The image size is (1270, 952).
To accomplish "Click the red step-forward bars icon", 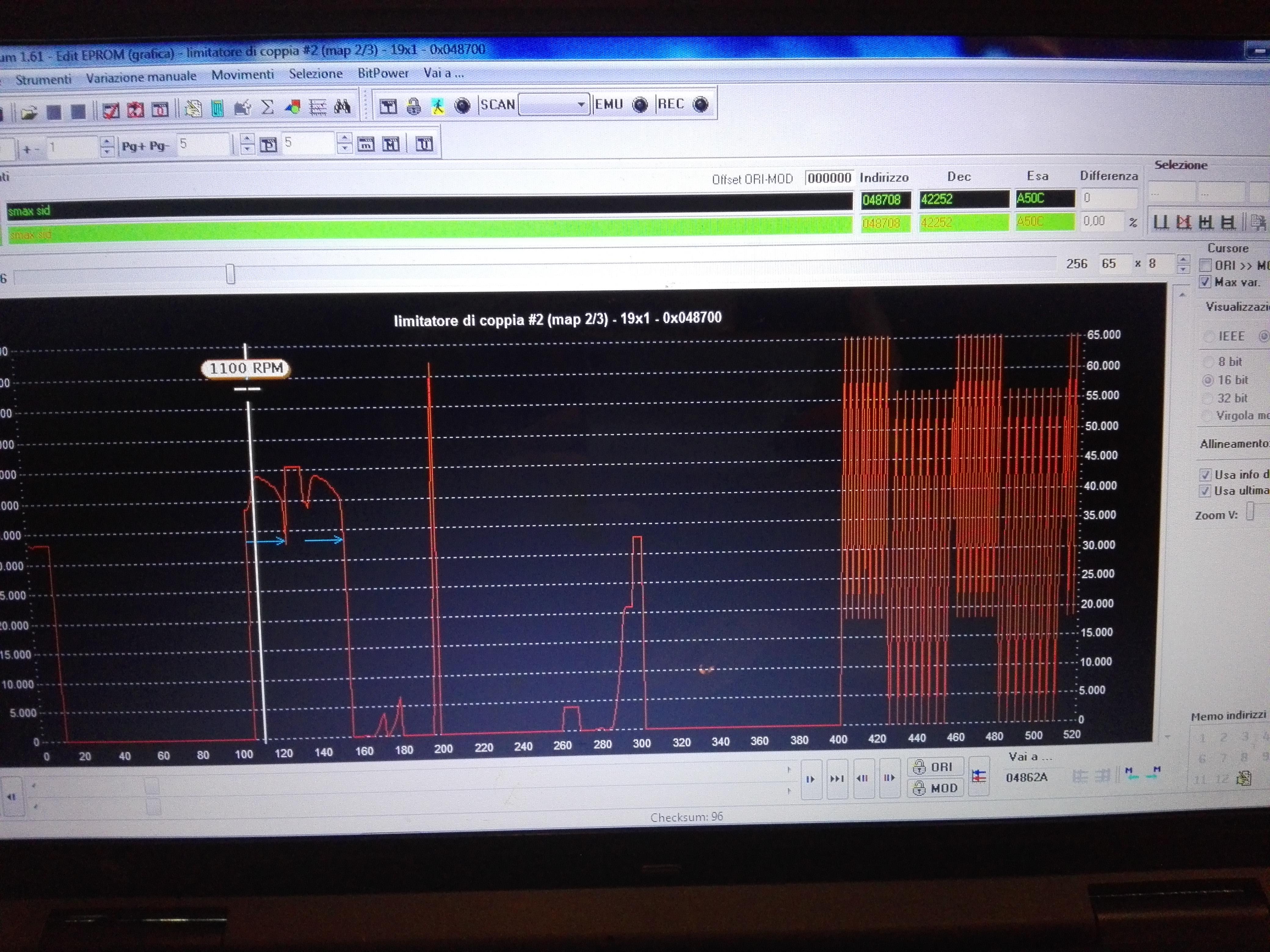I will [x=889, y=777].
